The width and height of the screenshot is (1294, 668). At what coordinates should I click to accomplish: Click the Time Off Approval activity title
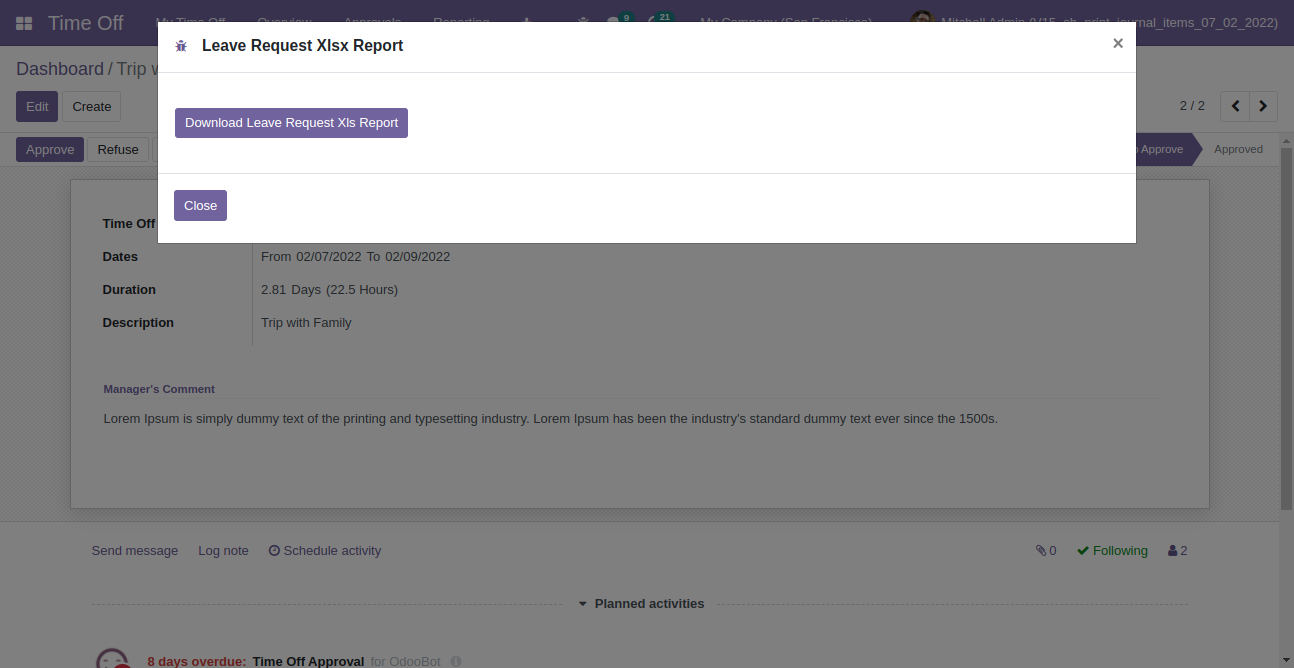[x=308, y=662]
